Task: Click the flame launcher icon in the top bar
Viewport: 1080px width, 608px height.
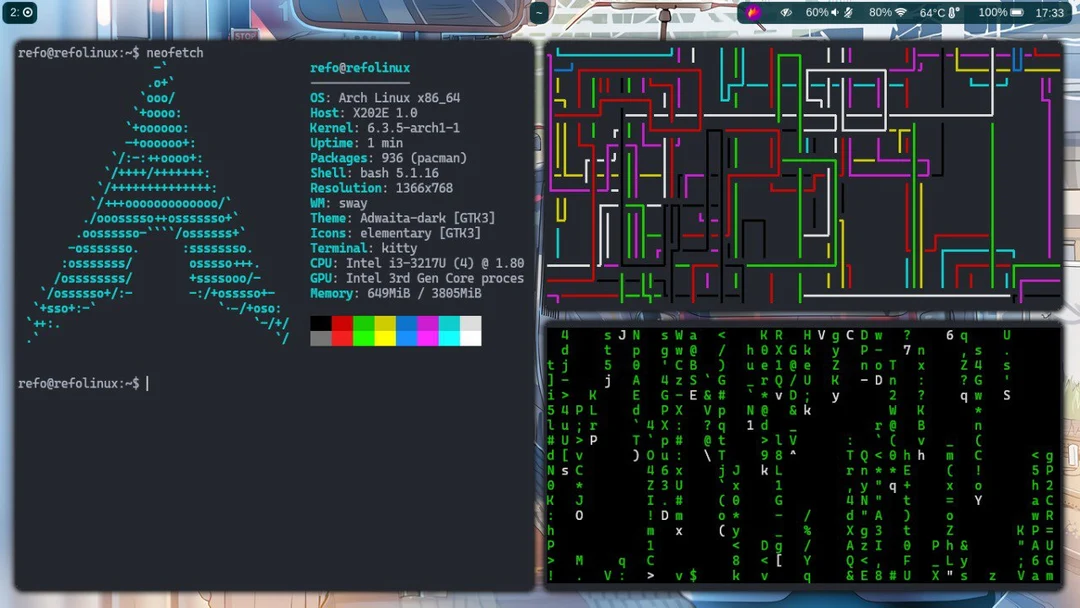Action: [x=754, y=13]
